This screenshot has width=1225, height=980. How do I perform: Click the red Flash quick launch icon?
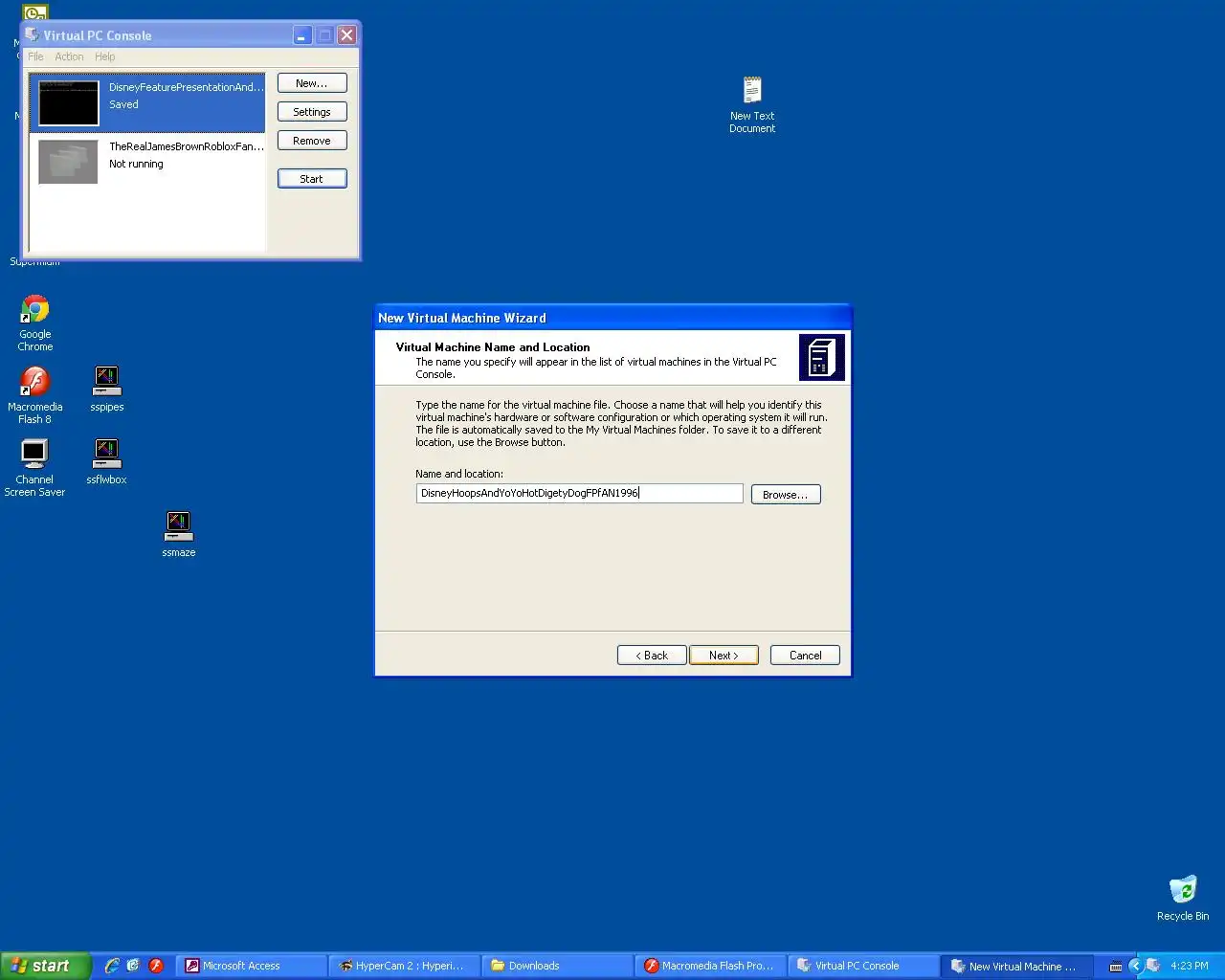156,966
